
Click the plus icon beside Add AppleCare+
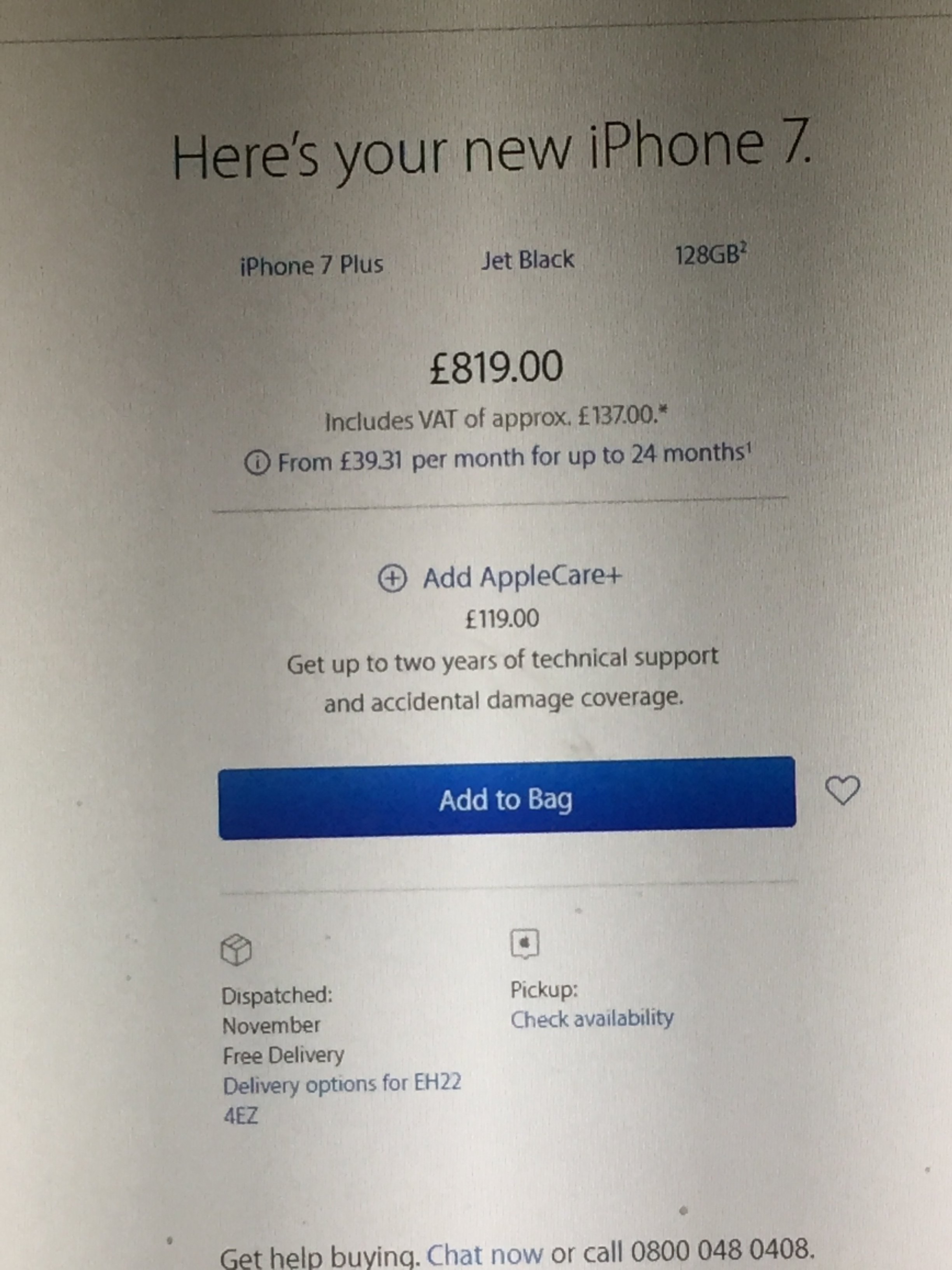(392, 578)
